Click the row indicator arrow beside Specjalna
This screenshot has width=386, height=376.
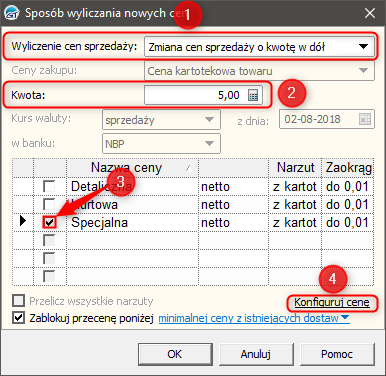click(x=22, y=221)
